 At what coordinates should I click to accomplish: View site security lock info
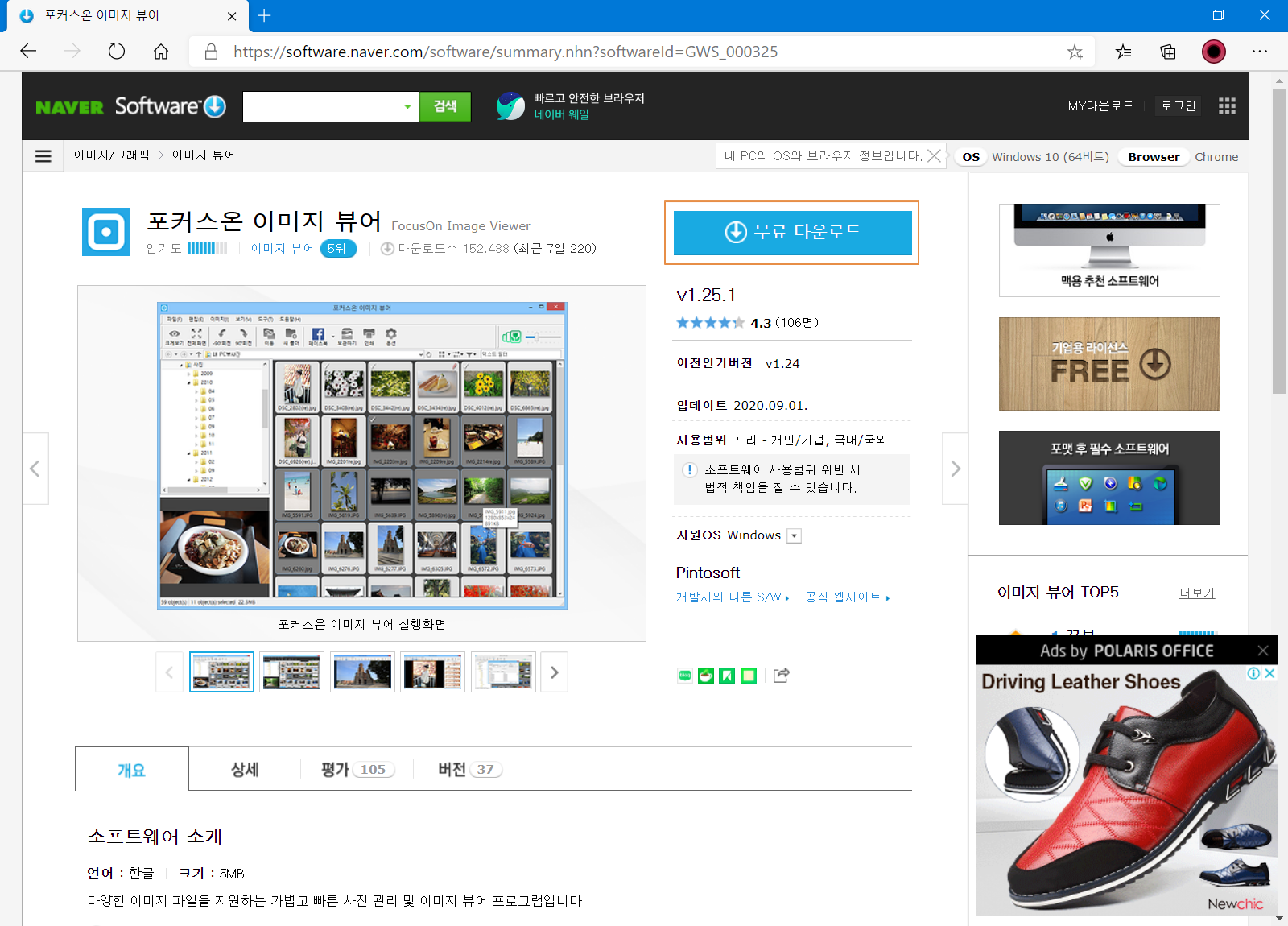(211, 52)
